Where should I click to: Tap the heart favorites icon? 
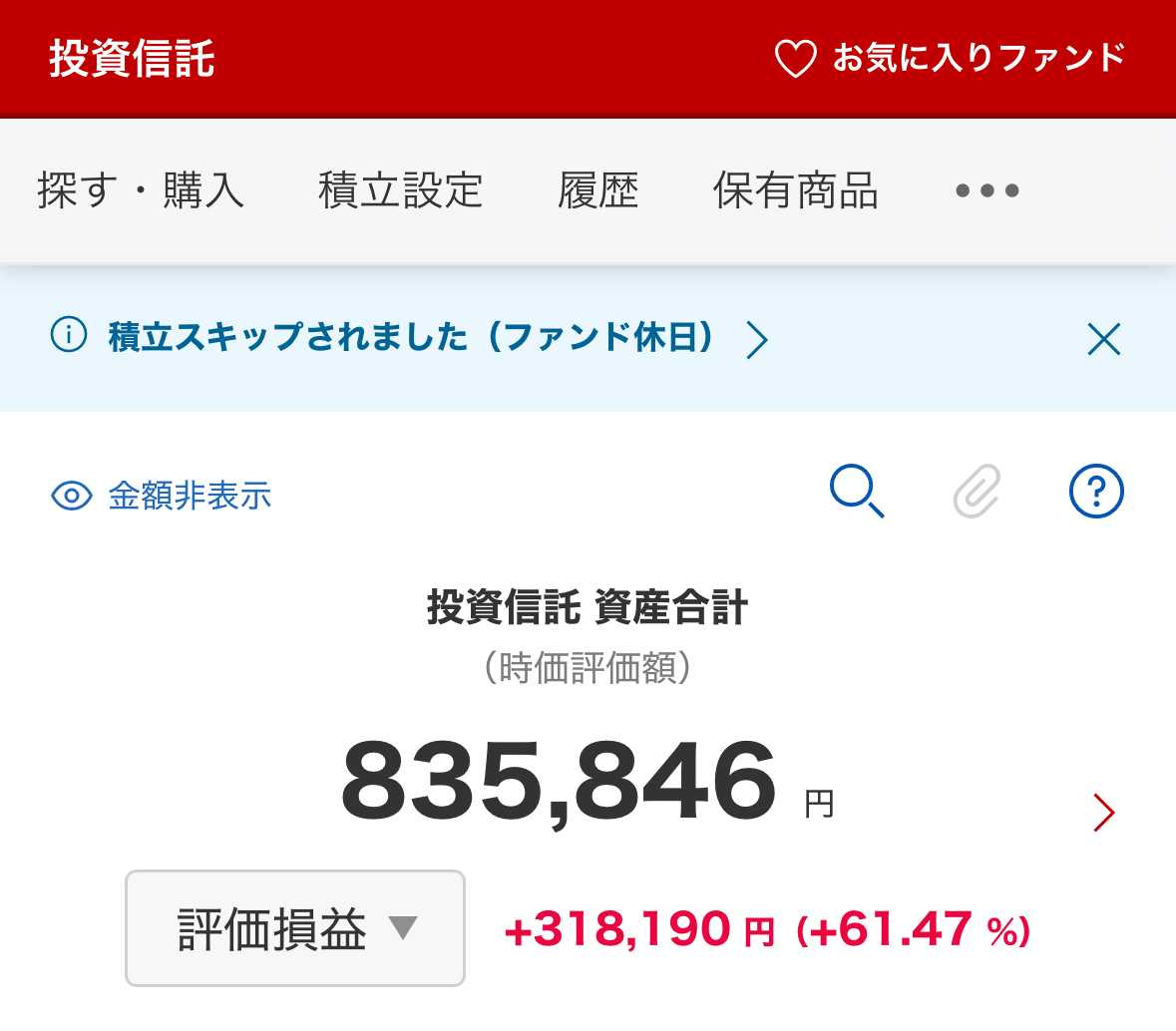point(795,59)
